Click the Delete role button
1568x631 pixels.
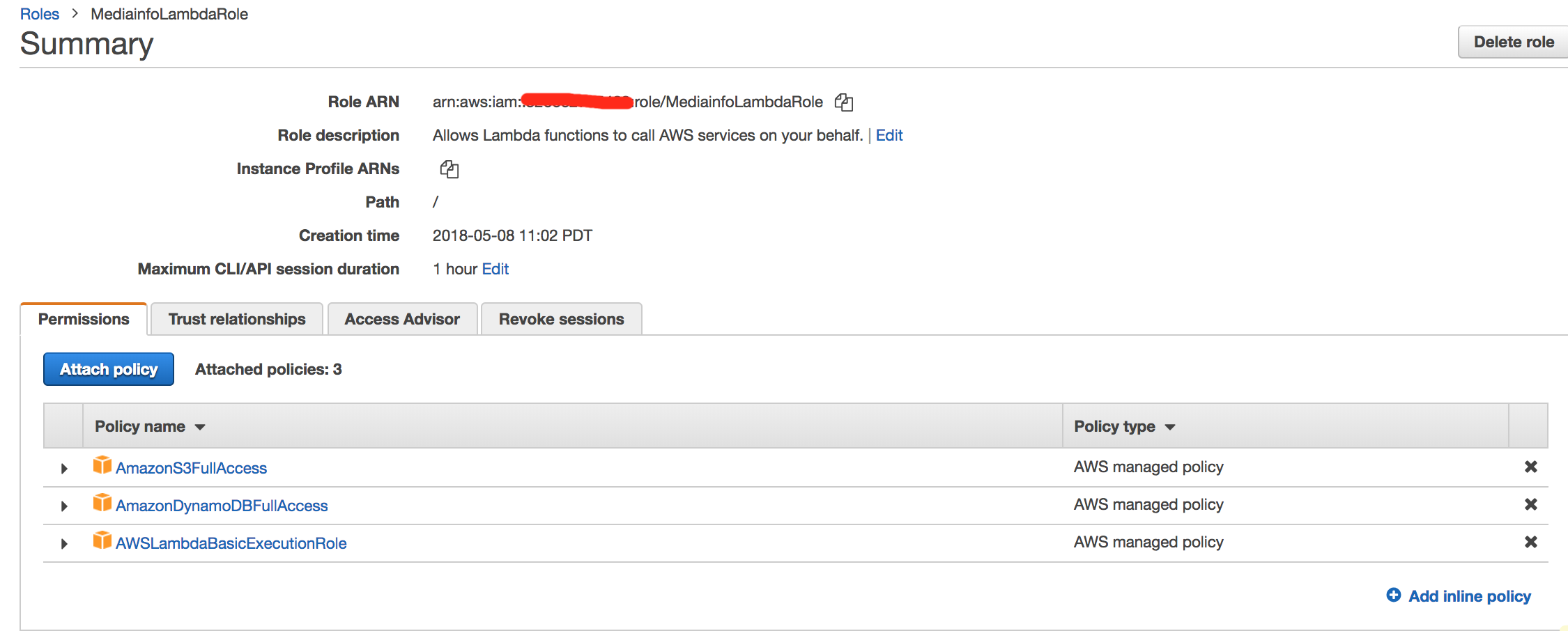click(1514, 42)
